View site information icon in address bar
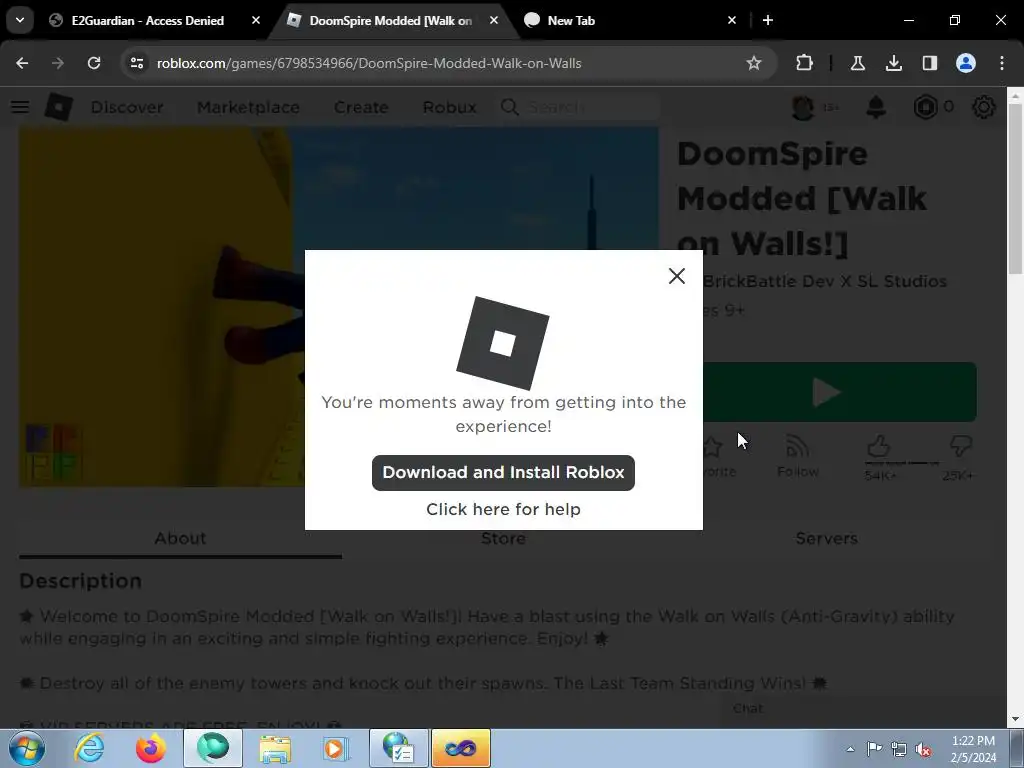This screenshot has height=768, width=1024. pyautogui.click(x=136, y=63)
